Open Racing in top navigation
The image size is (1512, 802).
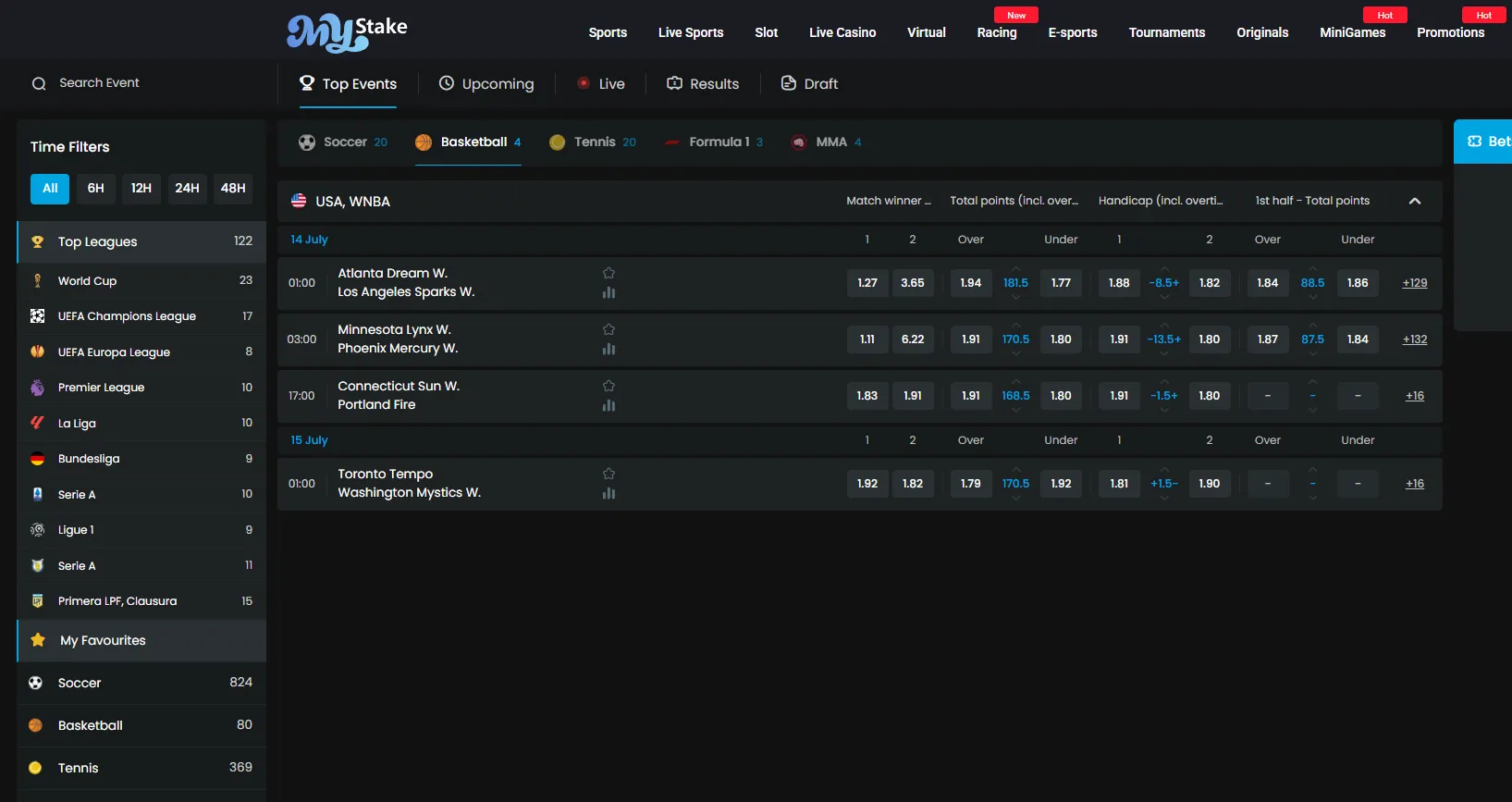(997, 32)
